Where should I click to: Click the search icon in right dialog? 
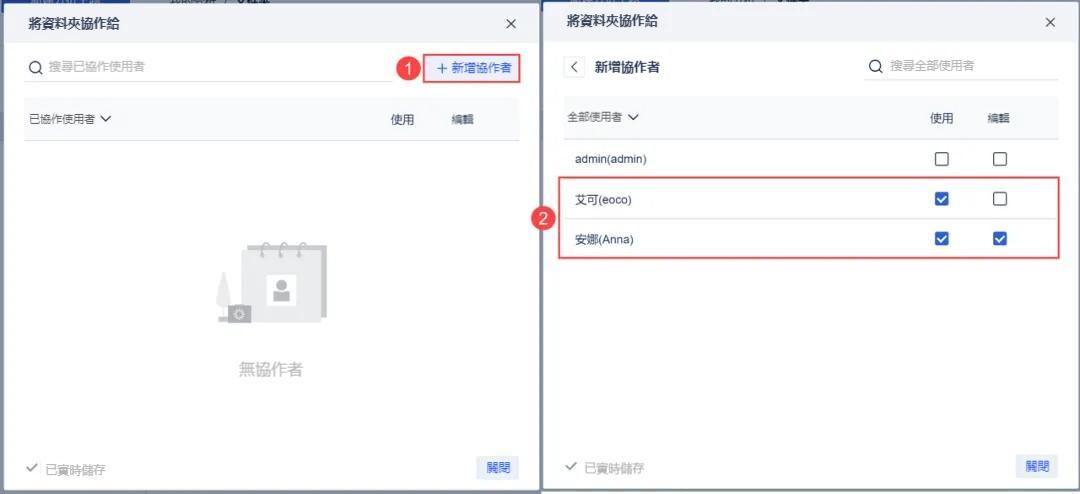[876, 66]
